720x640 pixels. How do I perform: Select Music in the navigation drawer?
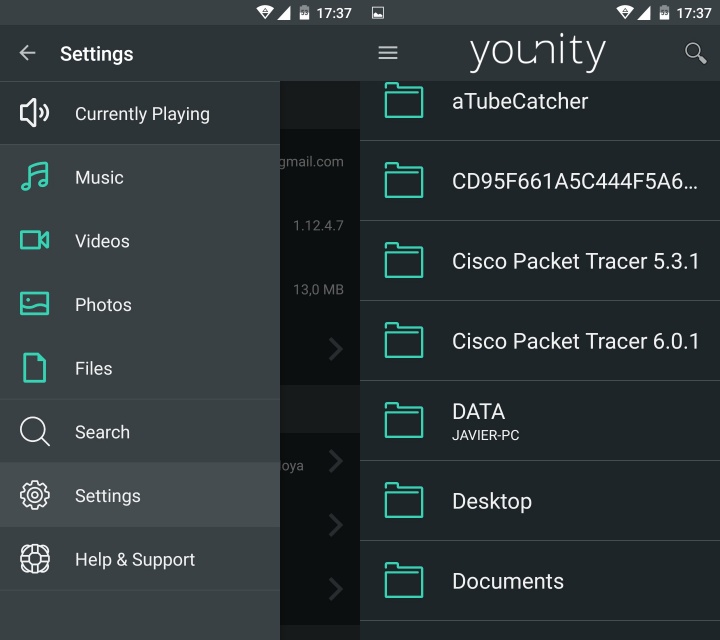click(x=140, y=177)
